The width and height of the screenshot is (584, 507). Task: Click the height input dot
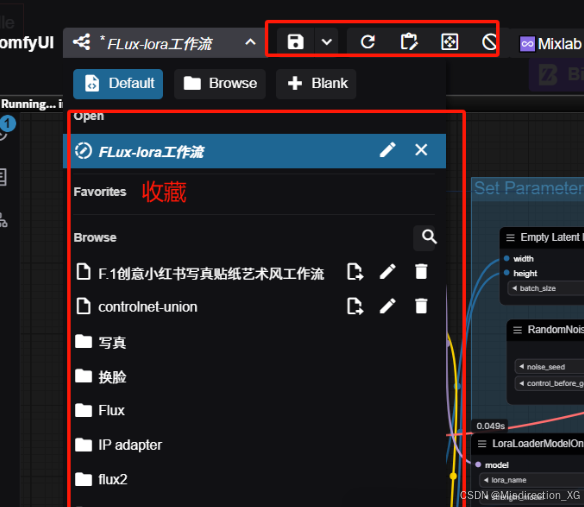coord(506,273)
